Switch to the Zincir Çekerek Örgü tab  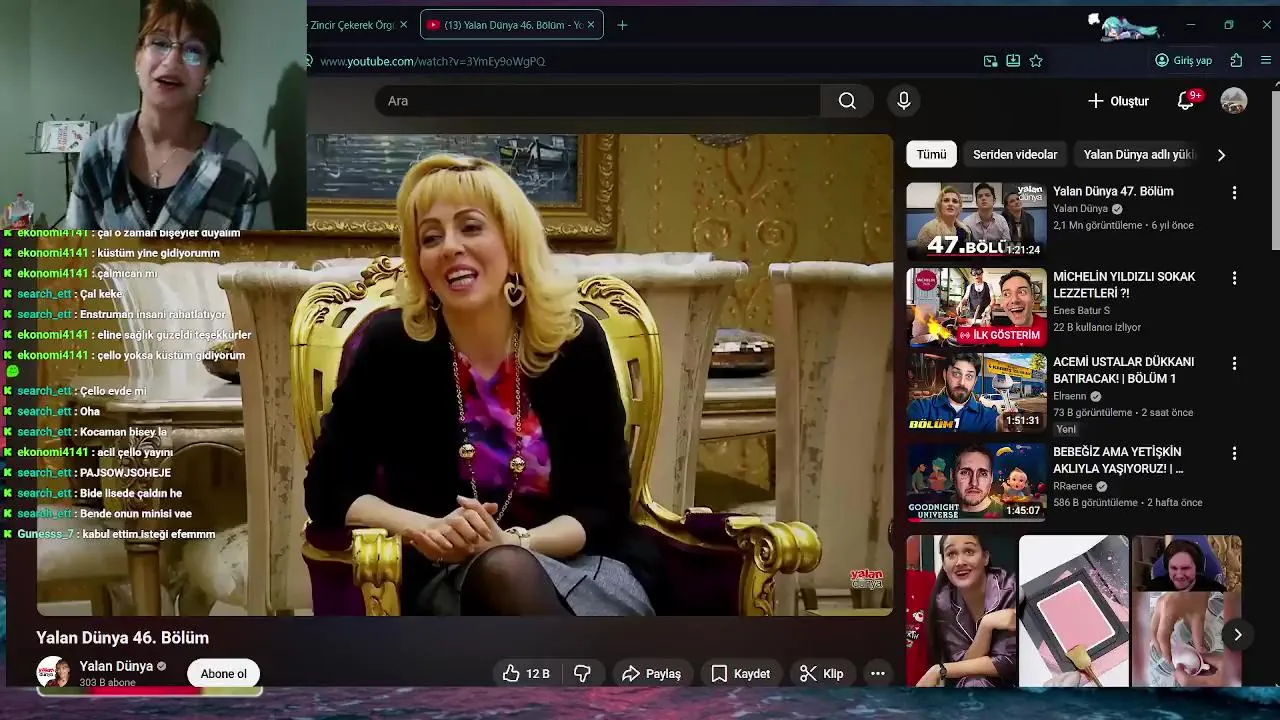coord(352,25)
